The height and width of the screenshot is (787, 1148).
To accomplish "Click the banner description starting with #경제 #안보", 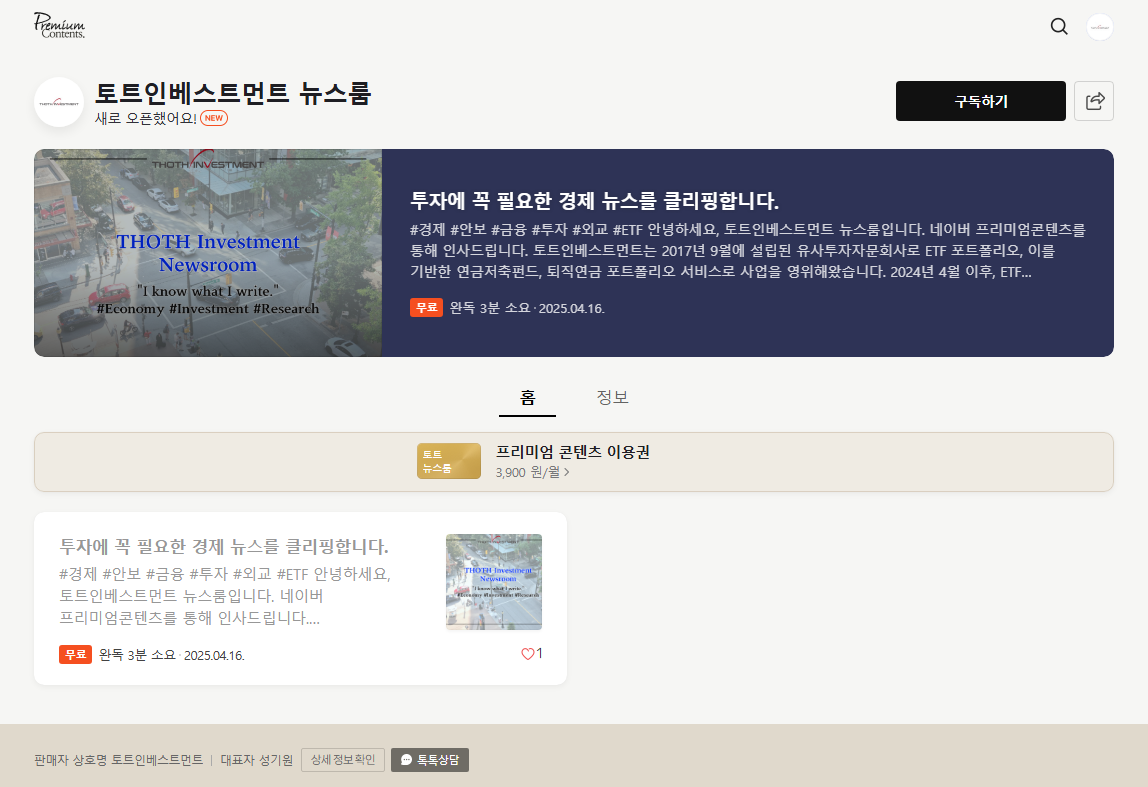I will tap(748, 251).
